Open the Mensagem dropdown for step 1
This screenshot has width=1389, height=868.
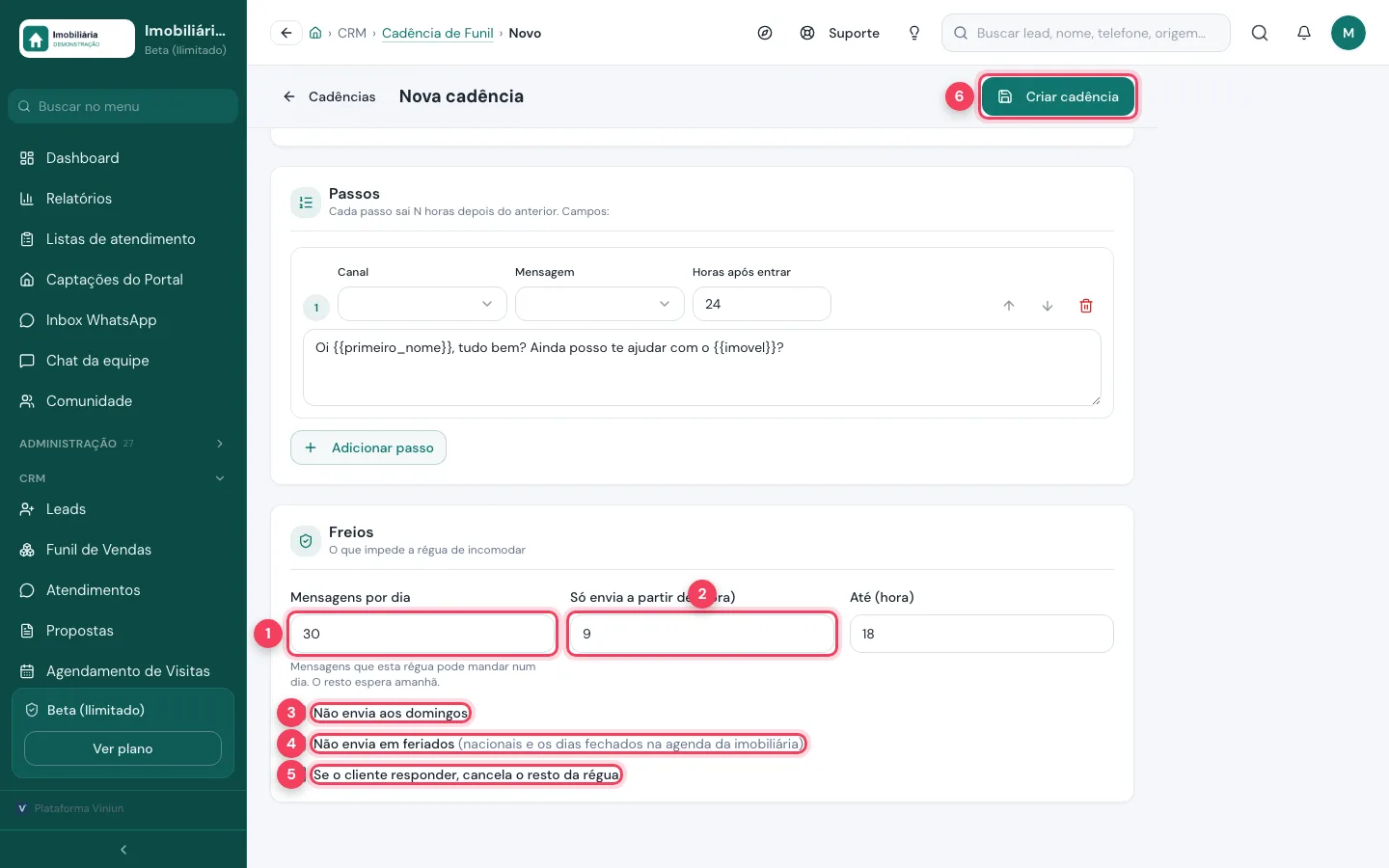click(600, 304)
